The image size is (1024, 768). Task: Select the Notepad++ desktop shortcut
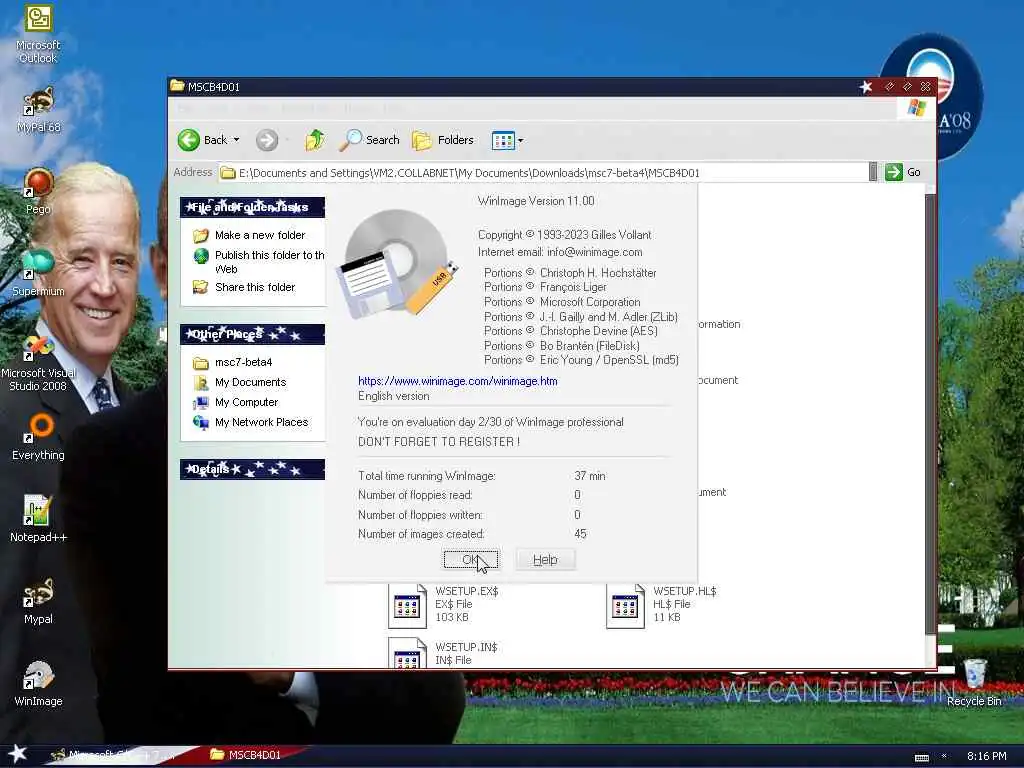point(38,519)
